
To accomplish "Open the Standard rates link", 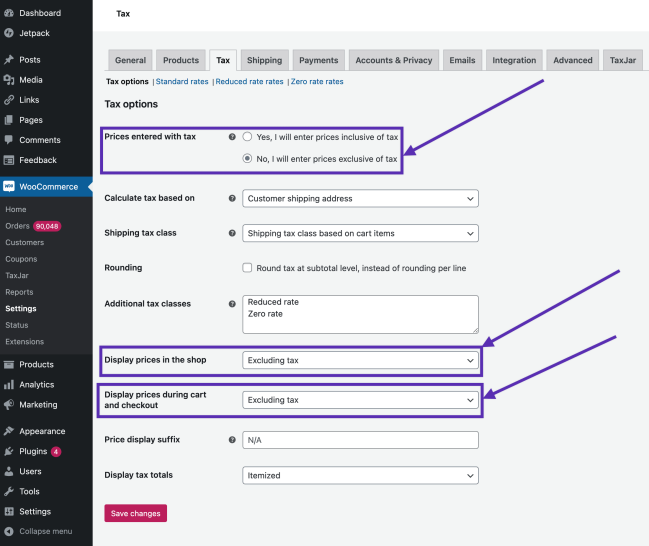I will [182, 82].
